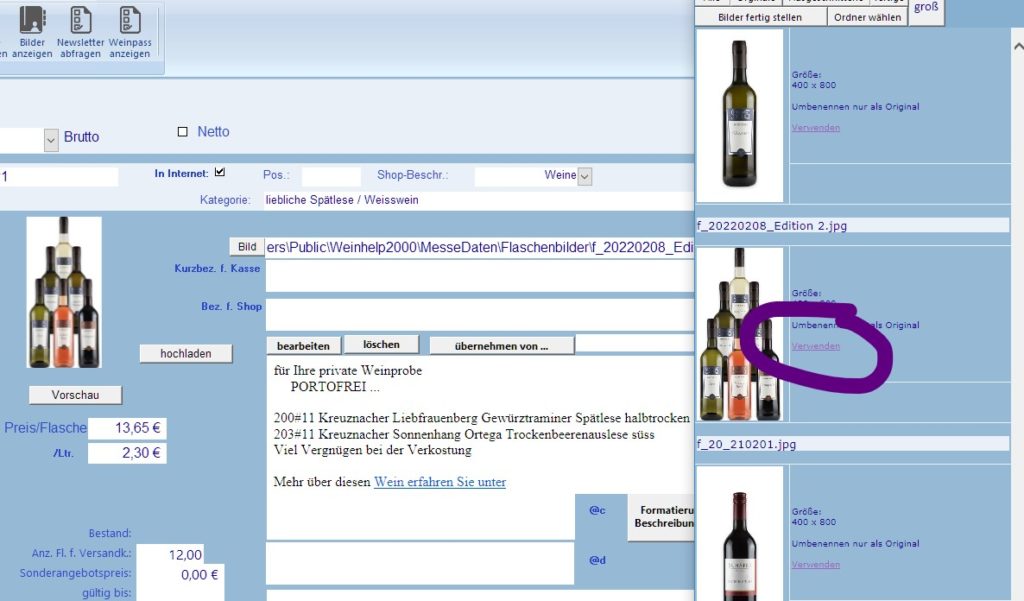Enable the Netto checkbox
Screen dimensions: 1024x601
point(182,132)
